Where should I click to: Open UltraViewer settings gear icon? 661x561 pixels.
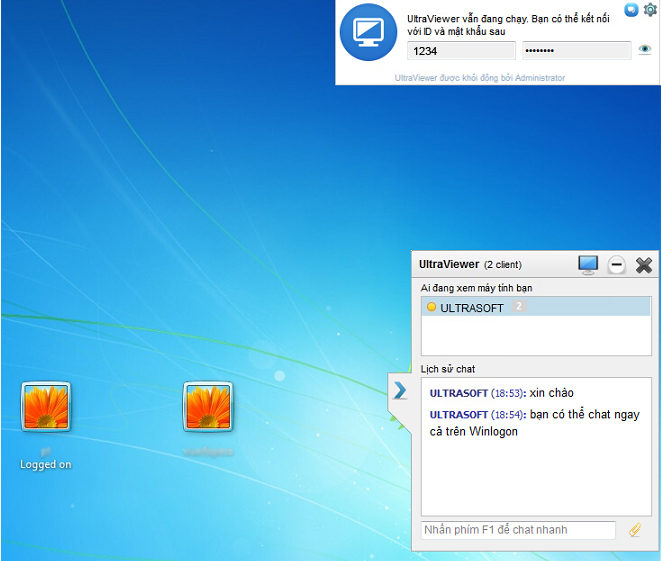(x=650, y=9)
